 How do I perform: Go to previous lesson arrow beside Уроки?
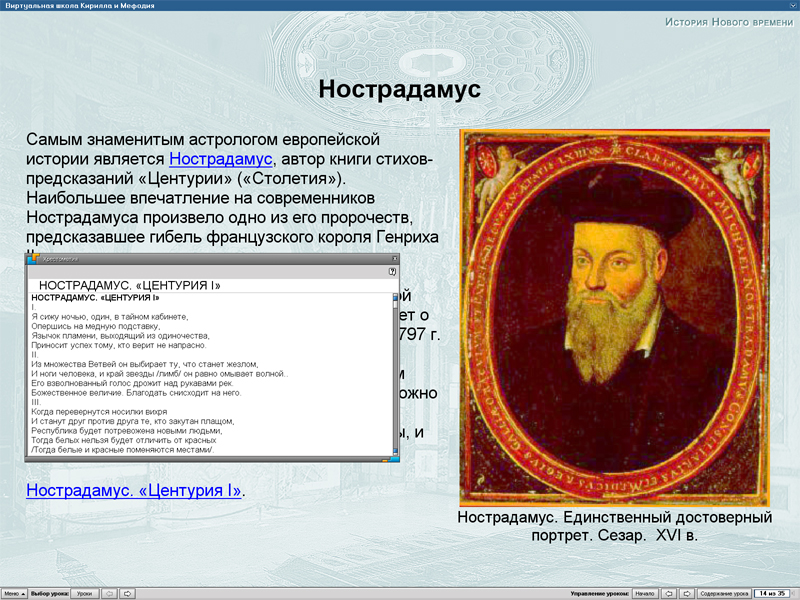tap(110, 593)
